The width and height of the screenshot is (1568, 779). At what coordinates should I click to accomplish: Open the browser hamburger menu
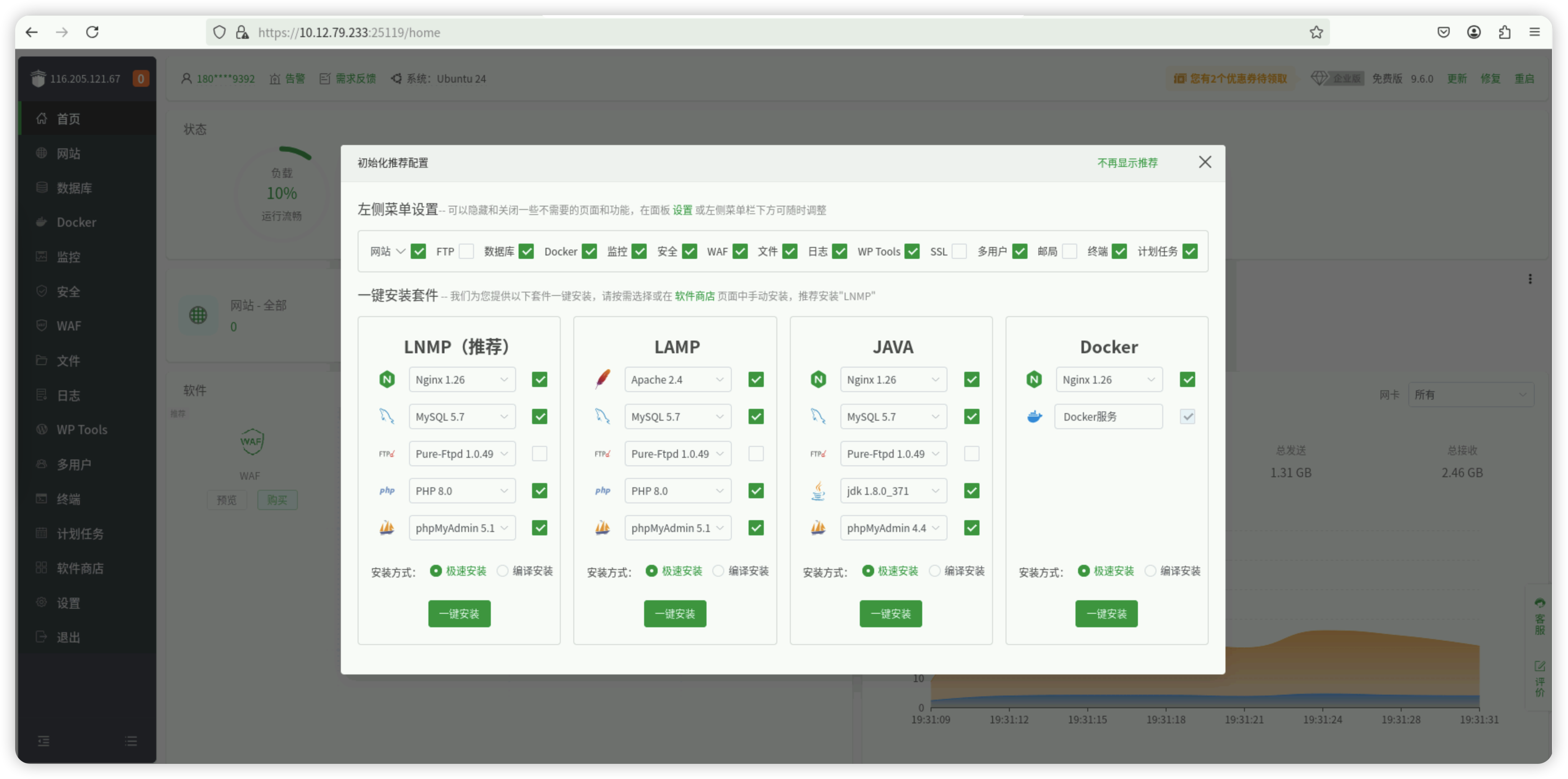tap(1535, 32)
